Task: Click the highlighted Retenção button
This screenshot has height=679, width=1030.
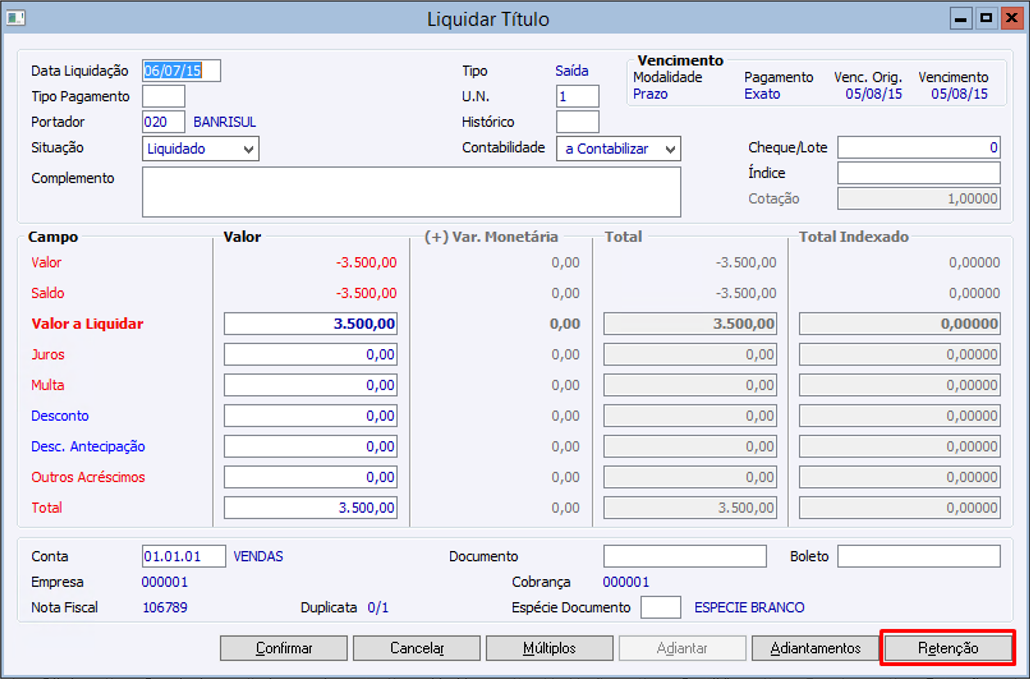Action: point(948,648)
